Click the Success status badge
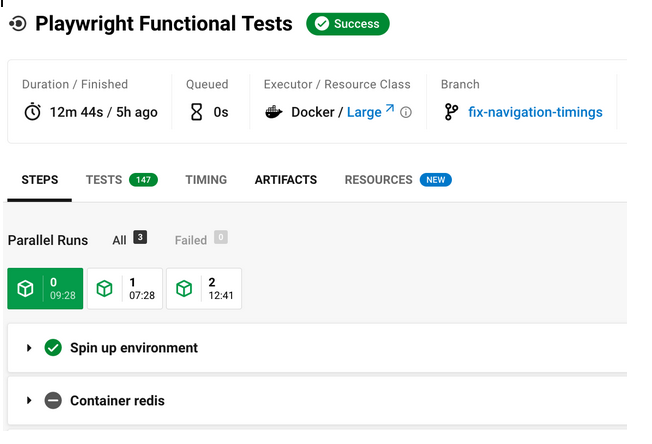Screen dimensions: 652x444 click(x=348, y=24)
